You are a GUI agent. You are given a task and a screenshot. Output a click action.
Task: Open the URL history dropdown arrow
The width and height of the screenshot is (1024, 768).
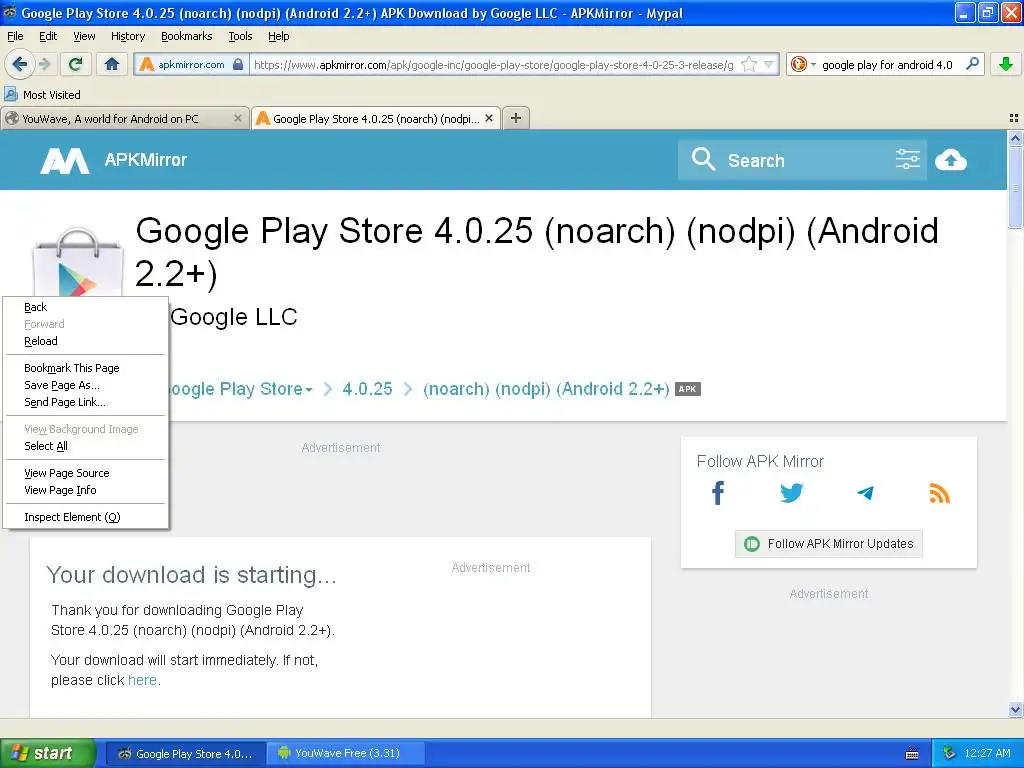[x=769, y=64]
